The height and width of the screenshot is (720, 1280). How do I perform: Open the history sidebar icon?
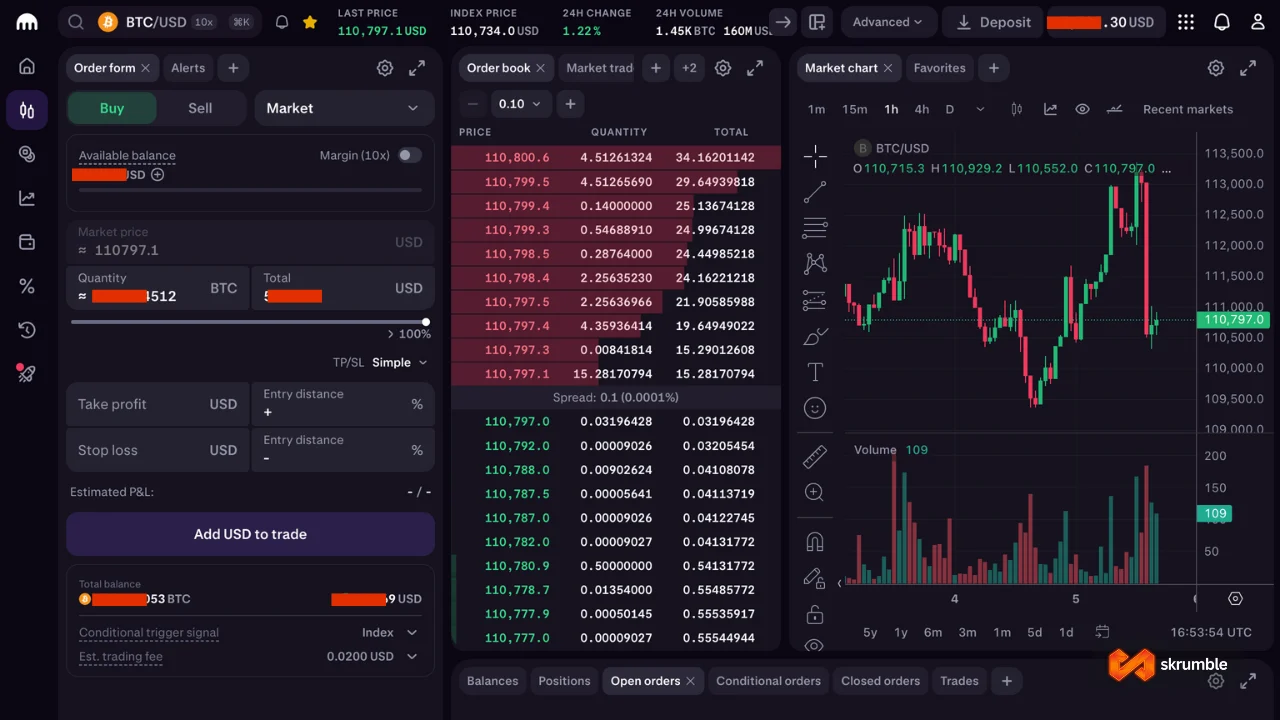[27, 330]
